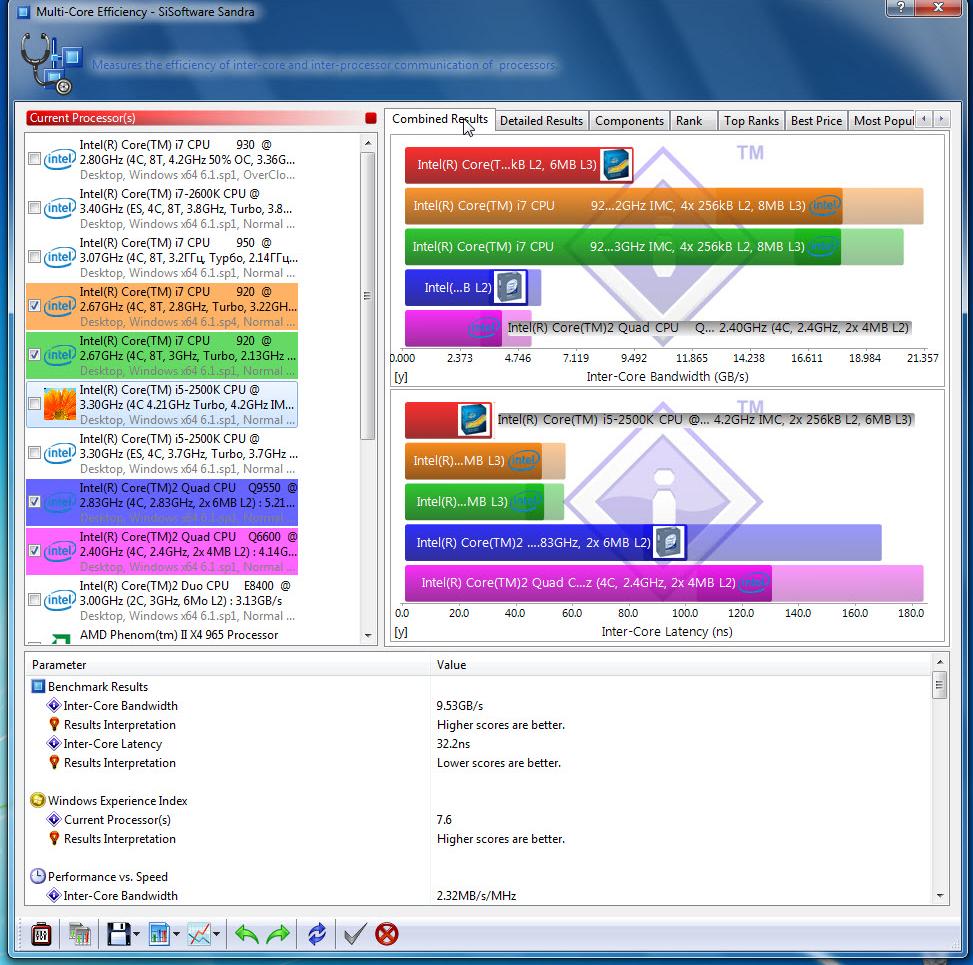The width and height of the screenshot is (973, 965).
Task: Click the chip icon on blue latency bar
Action: [670, 542]
